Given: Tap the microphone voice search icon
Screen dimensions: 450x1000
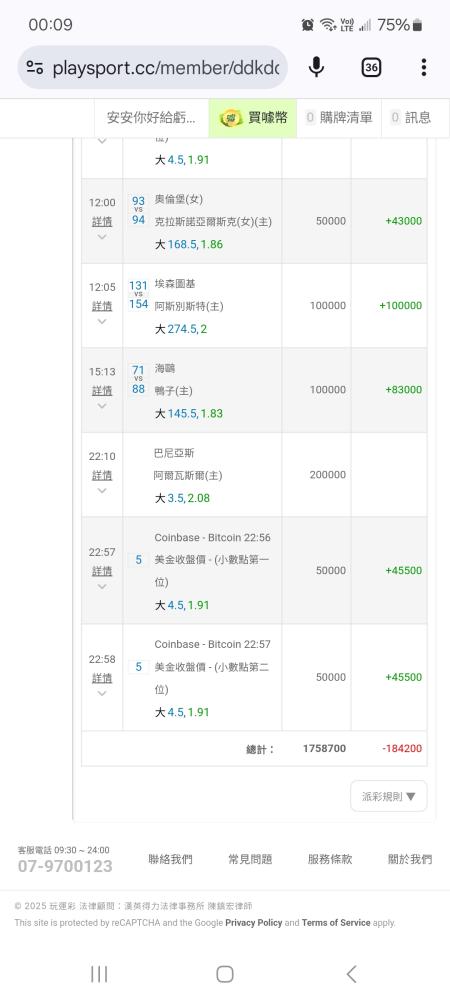Looking at the screenshot, I should 316,67.
